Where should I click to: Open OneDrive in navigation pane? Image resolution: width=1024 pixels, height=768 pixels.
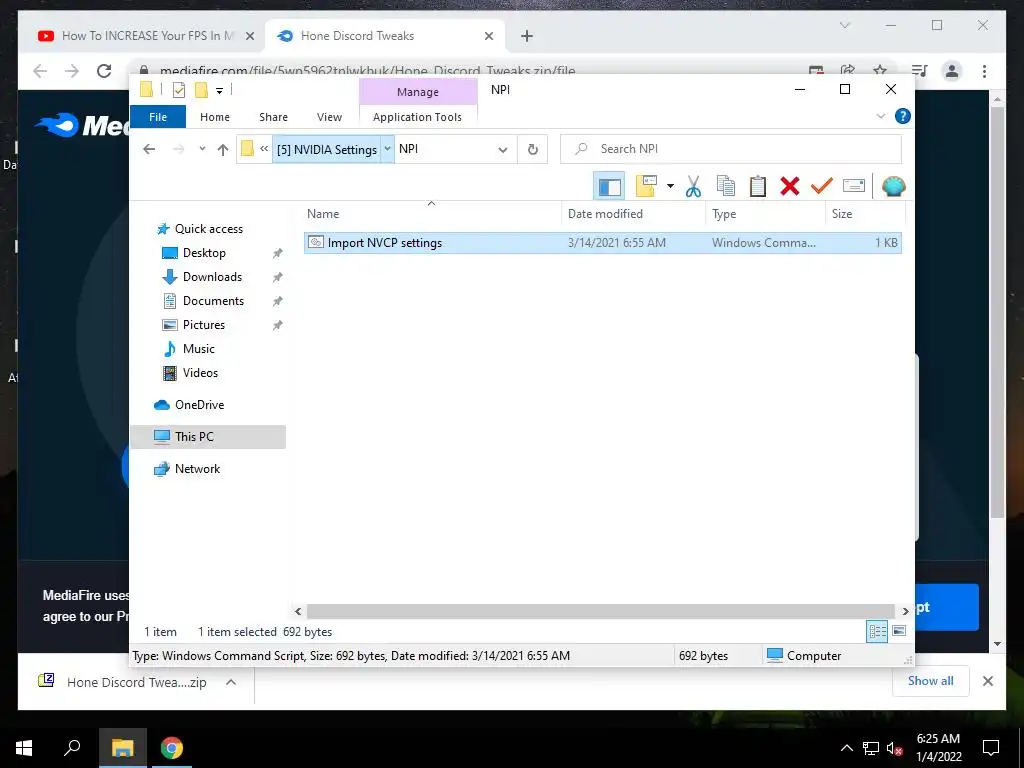[x=199, y=405]
